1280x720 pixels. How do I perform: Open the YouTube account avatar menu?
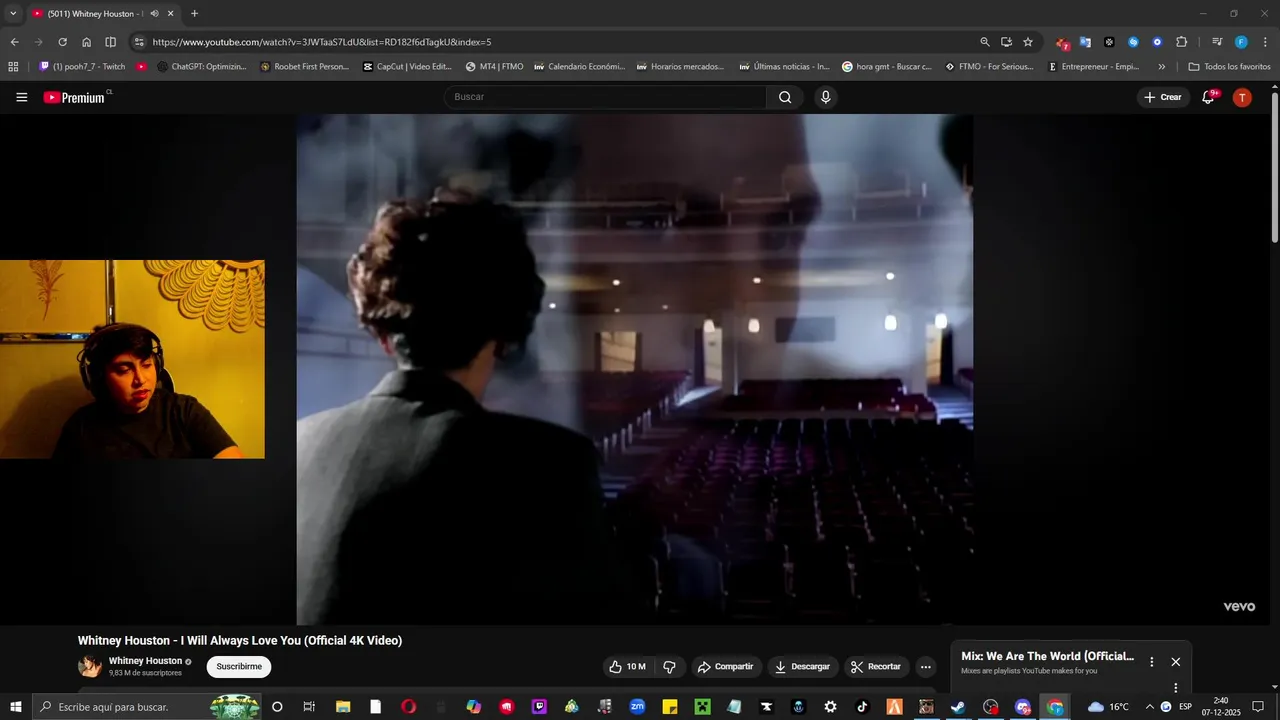coord(1242,97)
